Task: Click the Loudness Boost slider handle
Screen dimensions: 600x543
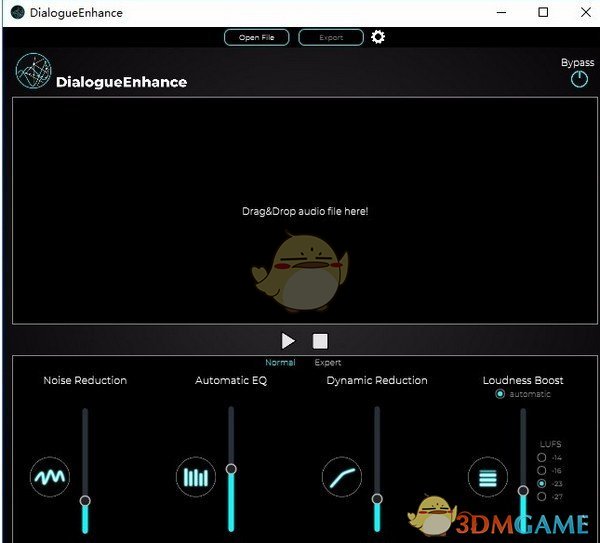Action: 523,491
